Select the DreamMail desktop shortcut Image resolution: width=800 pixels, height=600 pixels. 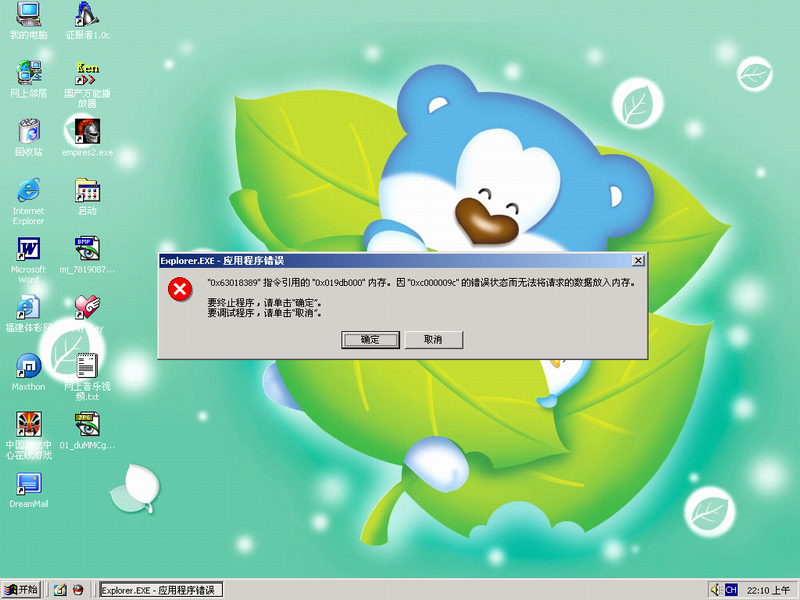(29, 489)
